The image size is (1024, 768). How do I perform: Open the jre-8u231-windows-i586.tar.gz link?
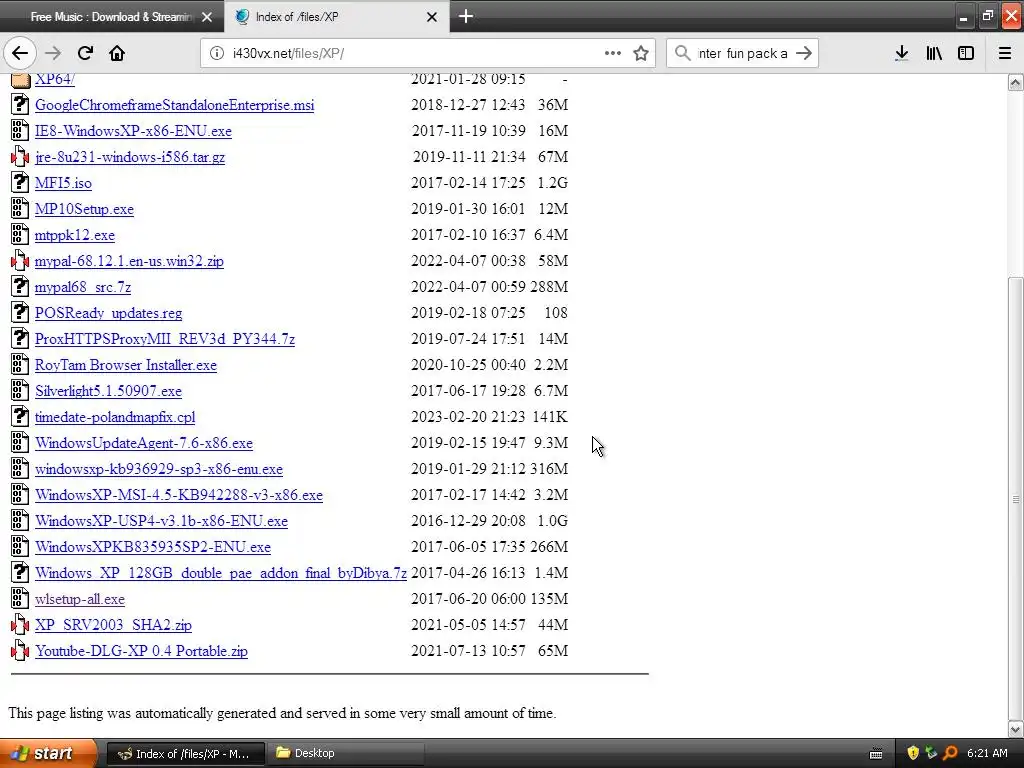click(130, 157)
